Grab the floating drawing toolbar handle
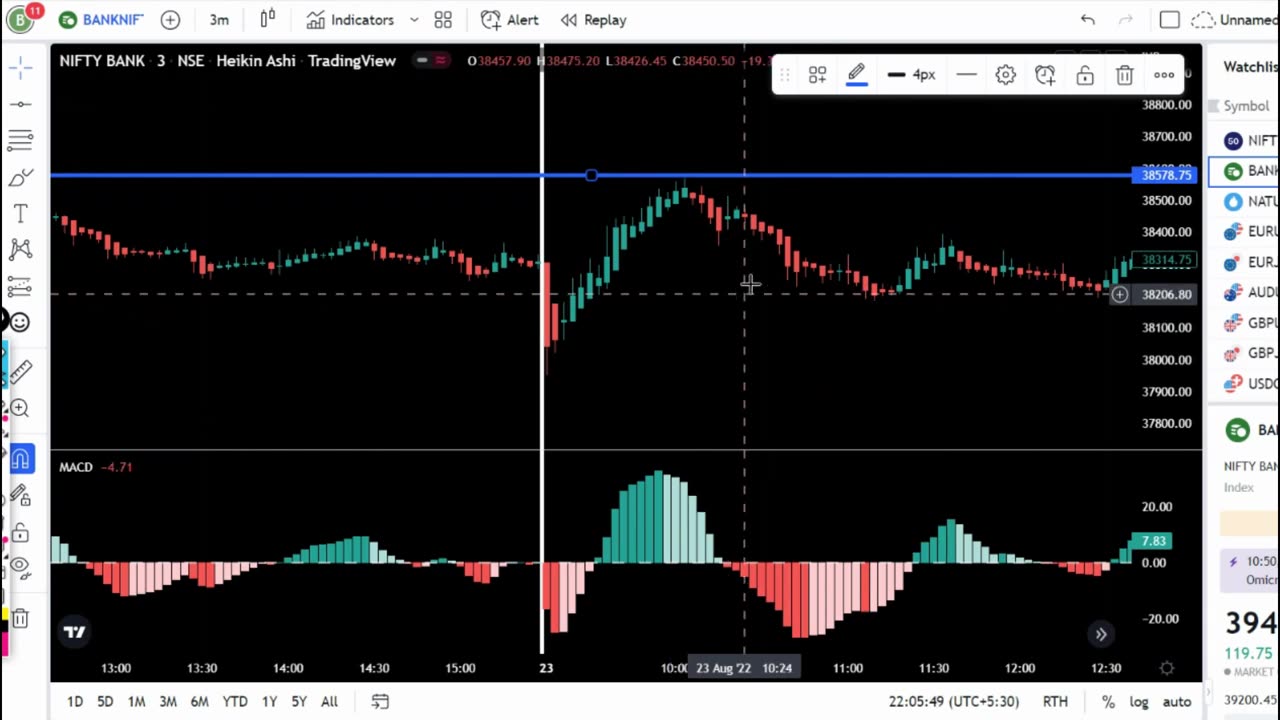 click(786, 75)
